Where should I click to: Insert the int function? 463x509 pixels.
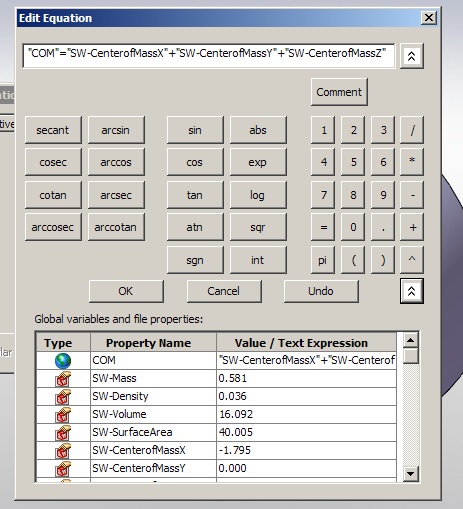(258, 260)
